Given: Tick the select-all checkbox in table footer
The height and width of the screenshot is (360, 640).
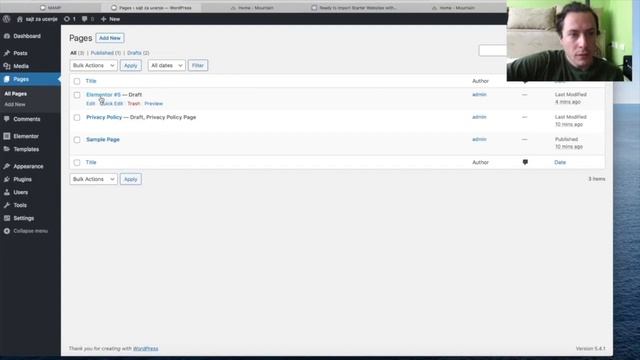Looking at the screenshot, I should (x=77, y=162).
